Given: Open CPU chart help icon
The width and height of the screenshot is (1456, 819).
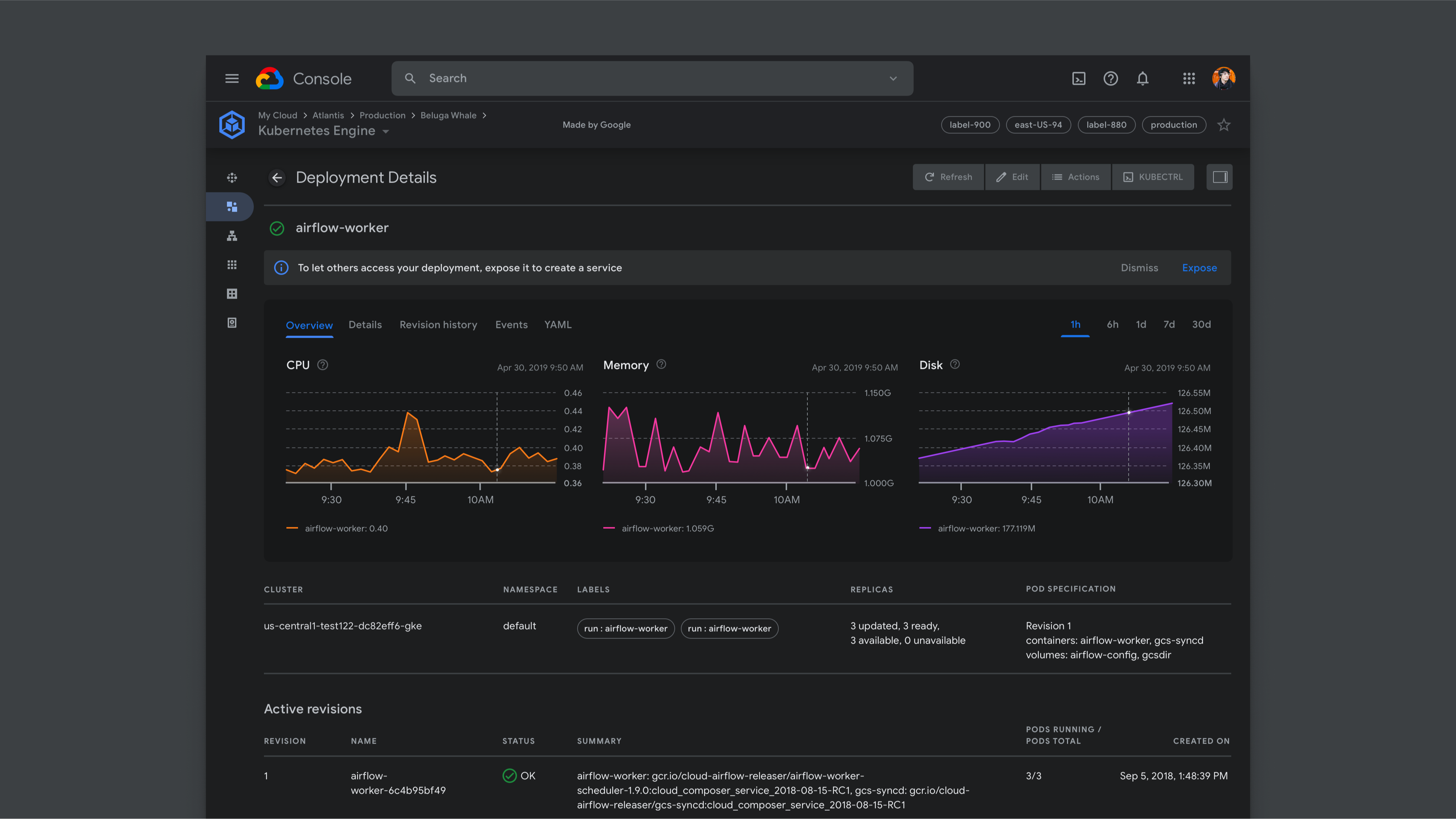Looking at the screenshot, I should [x=323, y=365].
